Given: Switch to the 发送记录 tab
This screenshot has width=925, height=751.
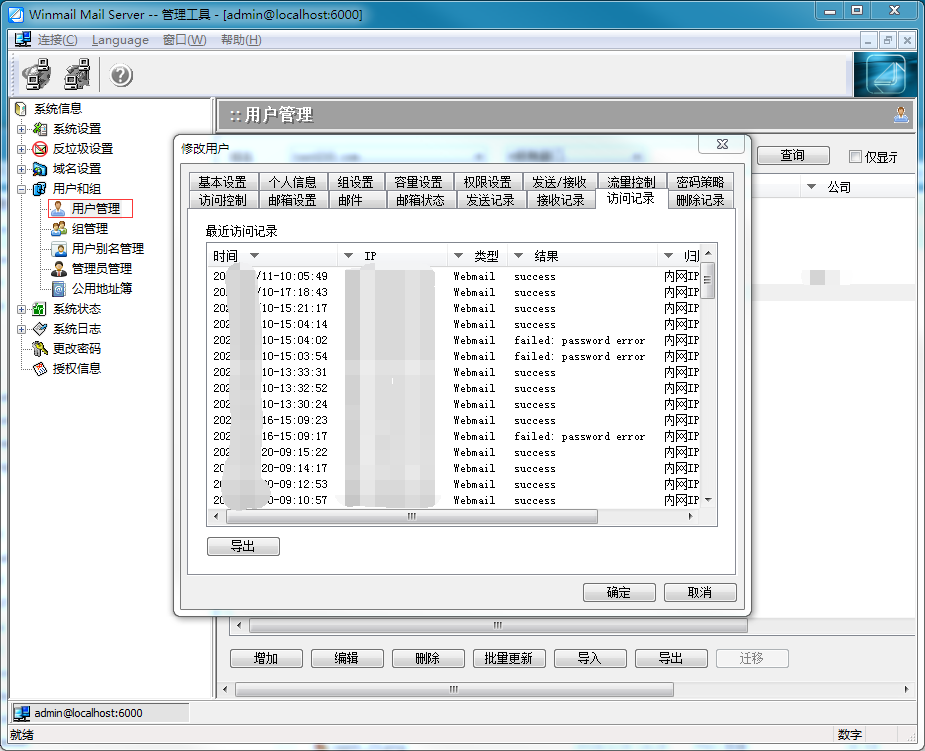Looking at the screenshot, I should (490, 200).
